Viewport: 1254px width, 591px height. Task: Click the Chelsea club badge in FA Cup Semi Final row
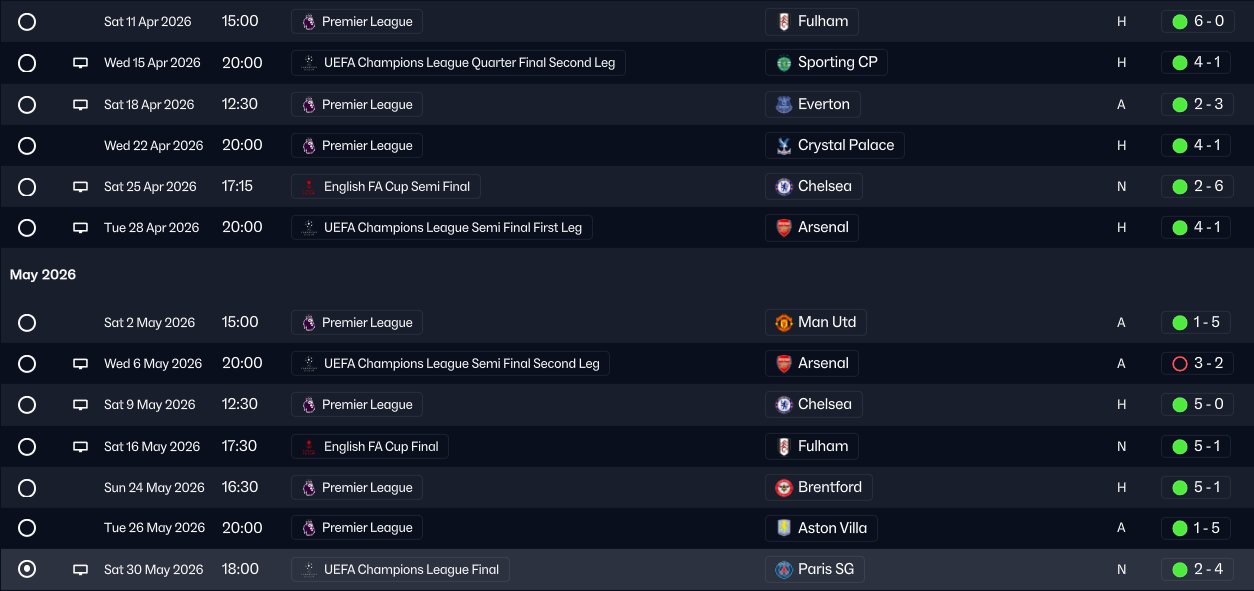[784, 186]
